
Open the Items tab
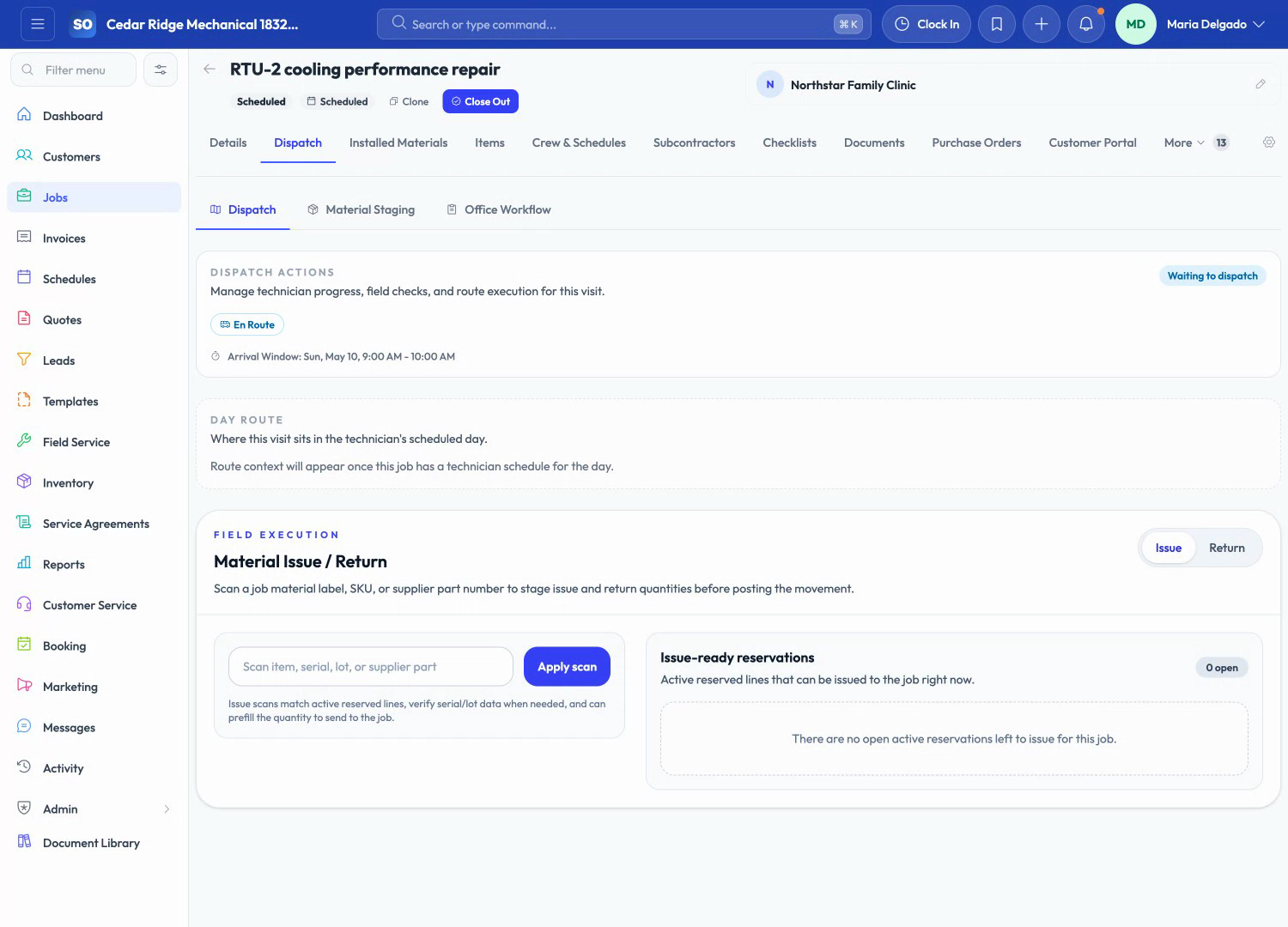point(489,142)
